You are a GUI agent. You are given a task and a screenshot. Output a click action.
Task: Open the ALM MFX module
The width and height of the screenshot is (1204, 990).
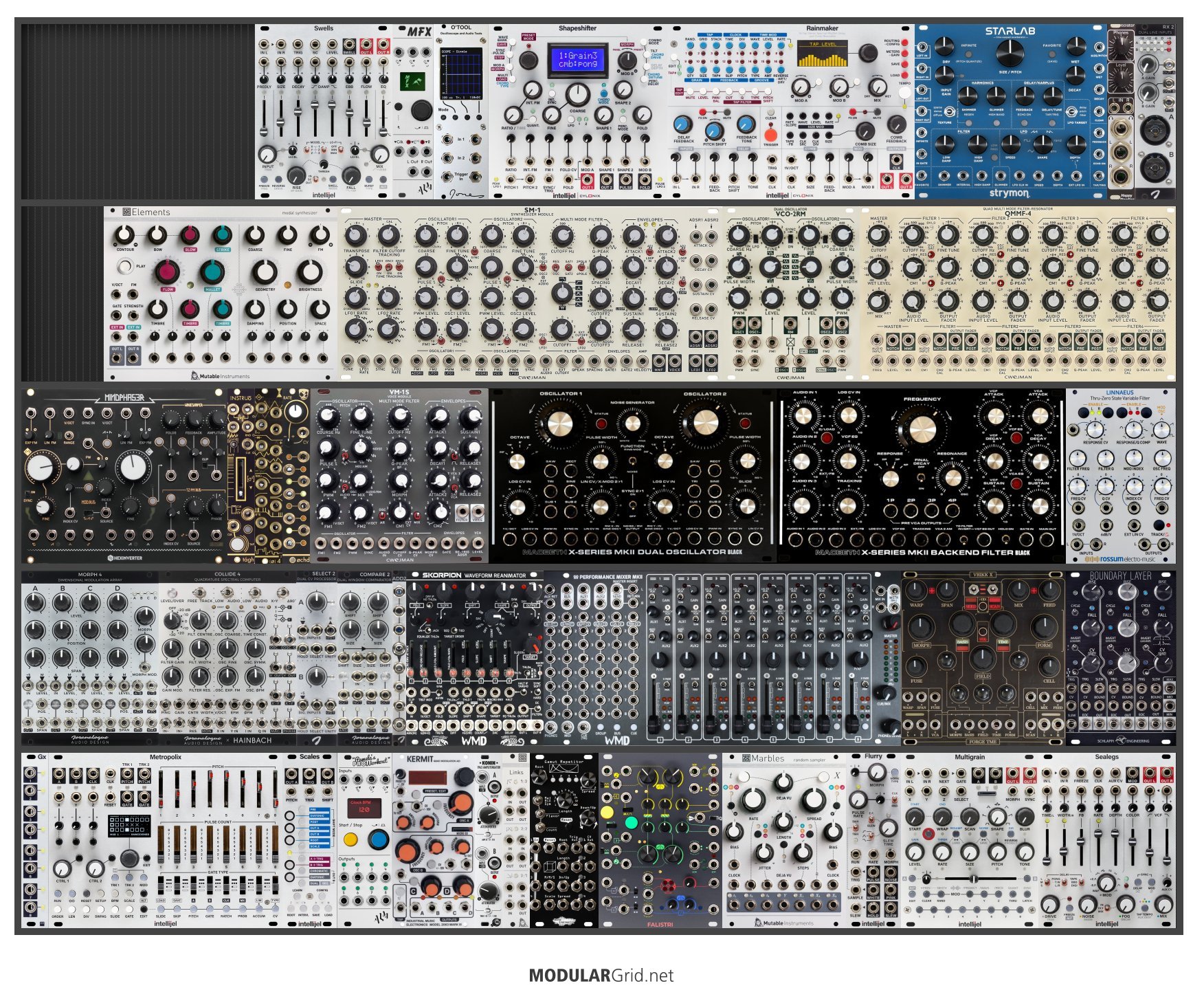(x=413, y=112)
